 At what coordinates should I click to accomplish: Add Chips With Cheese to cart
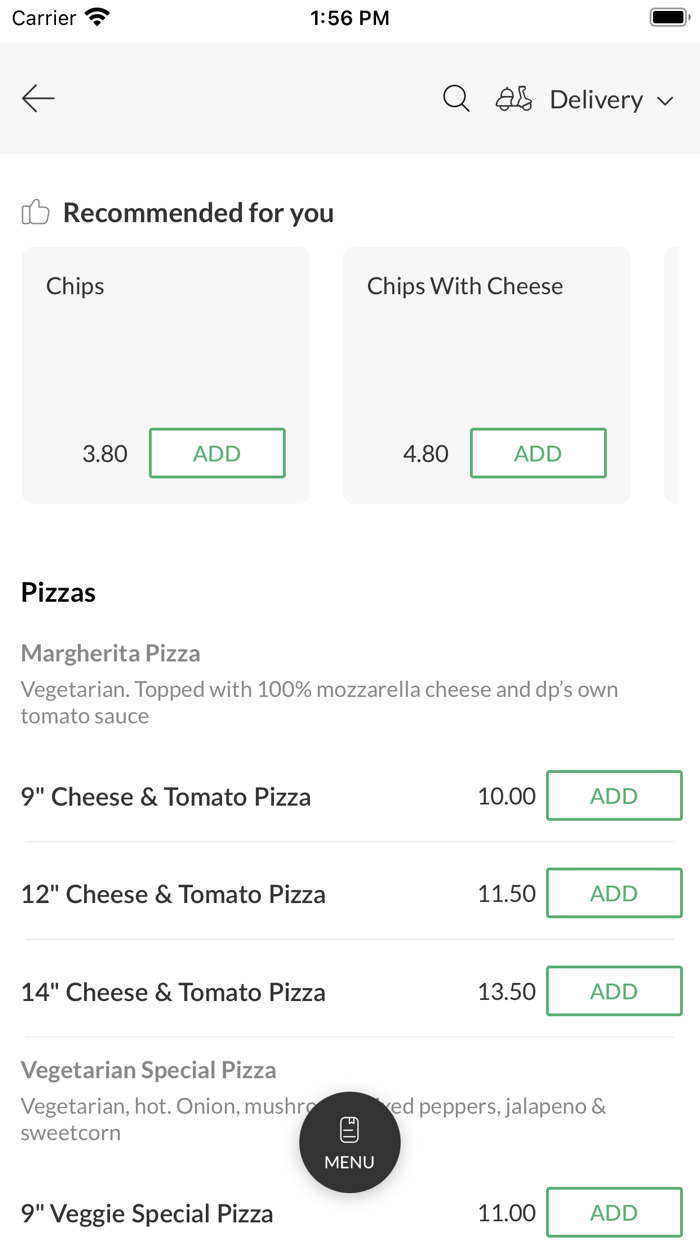point(538,453)
